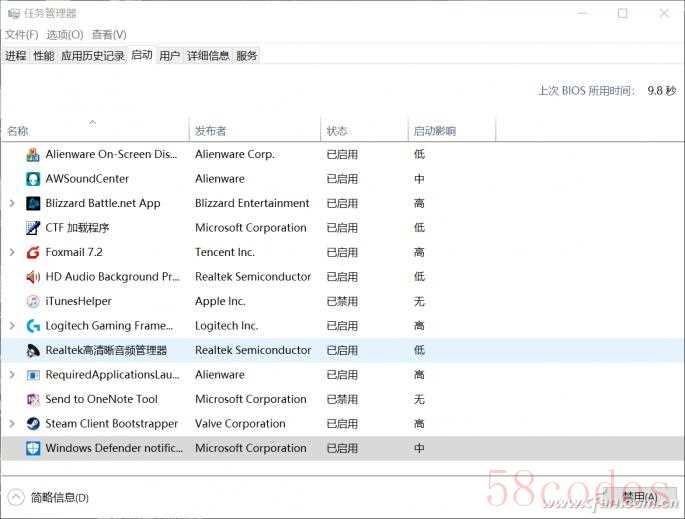Click the AWSoundCenter app icon
This screenshot has width=685, height=519.
coord(33,179)
